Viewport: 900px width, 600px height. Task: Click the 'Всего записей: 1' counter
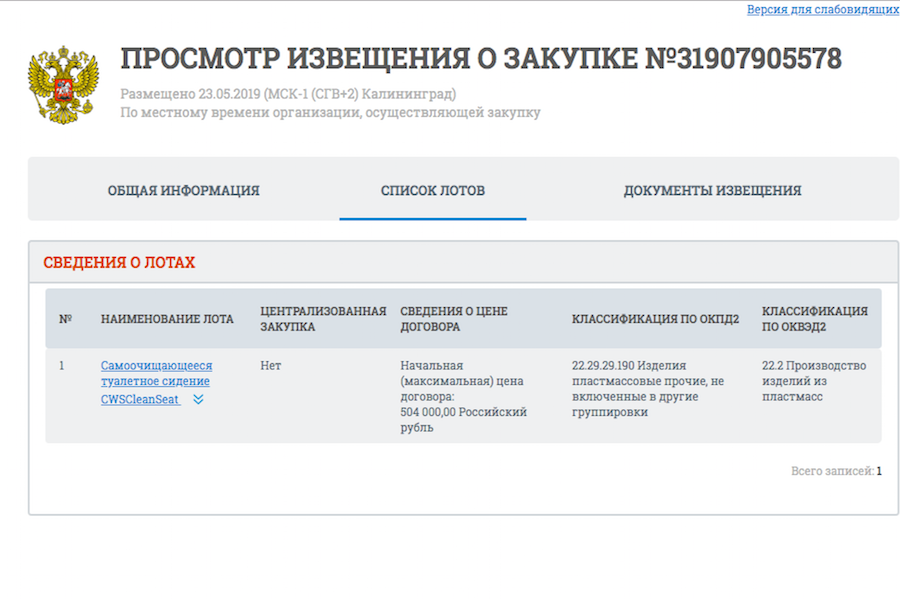(836, 471)
